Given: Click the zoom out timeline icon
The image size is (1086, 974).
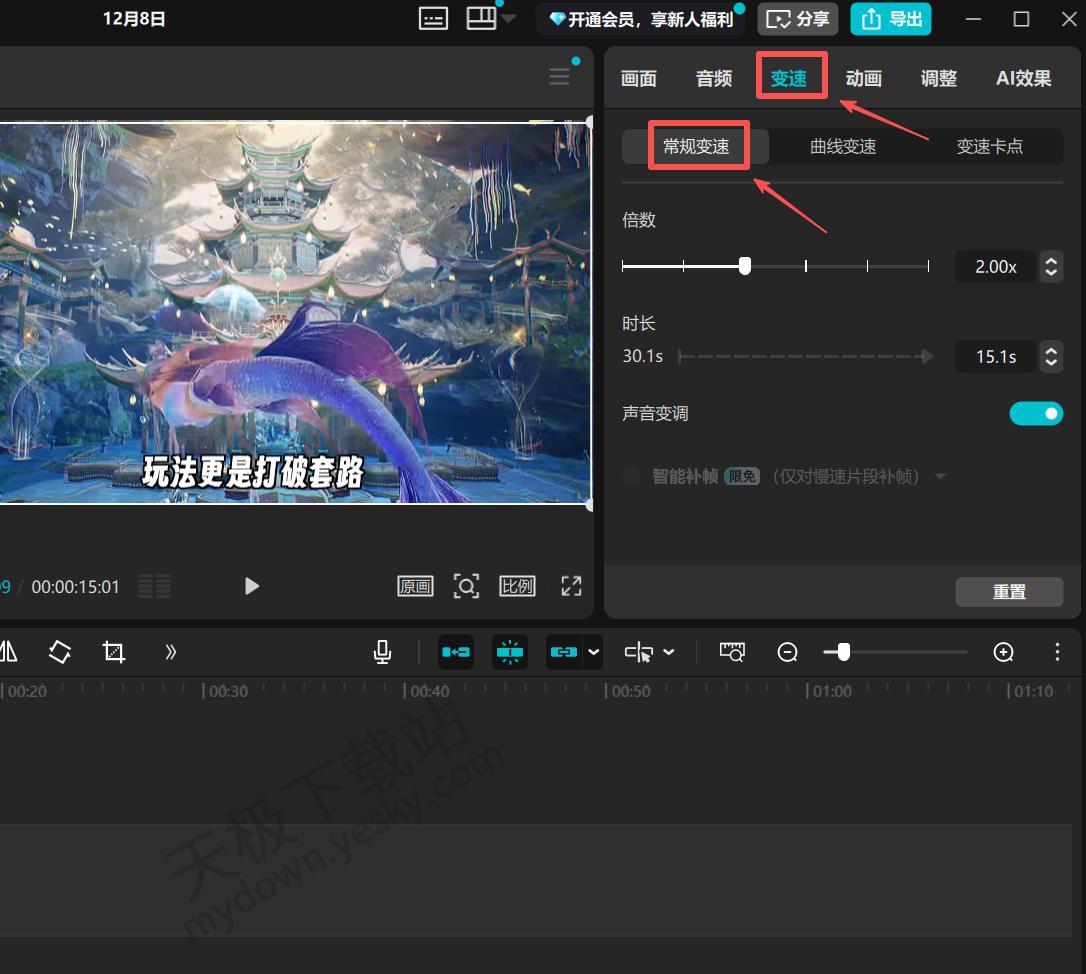Looking at the screenshot, I should click(x=788, y=652).
